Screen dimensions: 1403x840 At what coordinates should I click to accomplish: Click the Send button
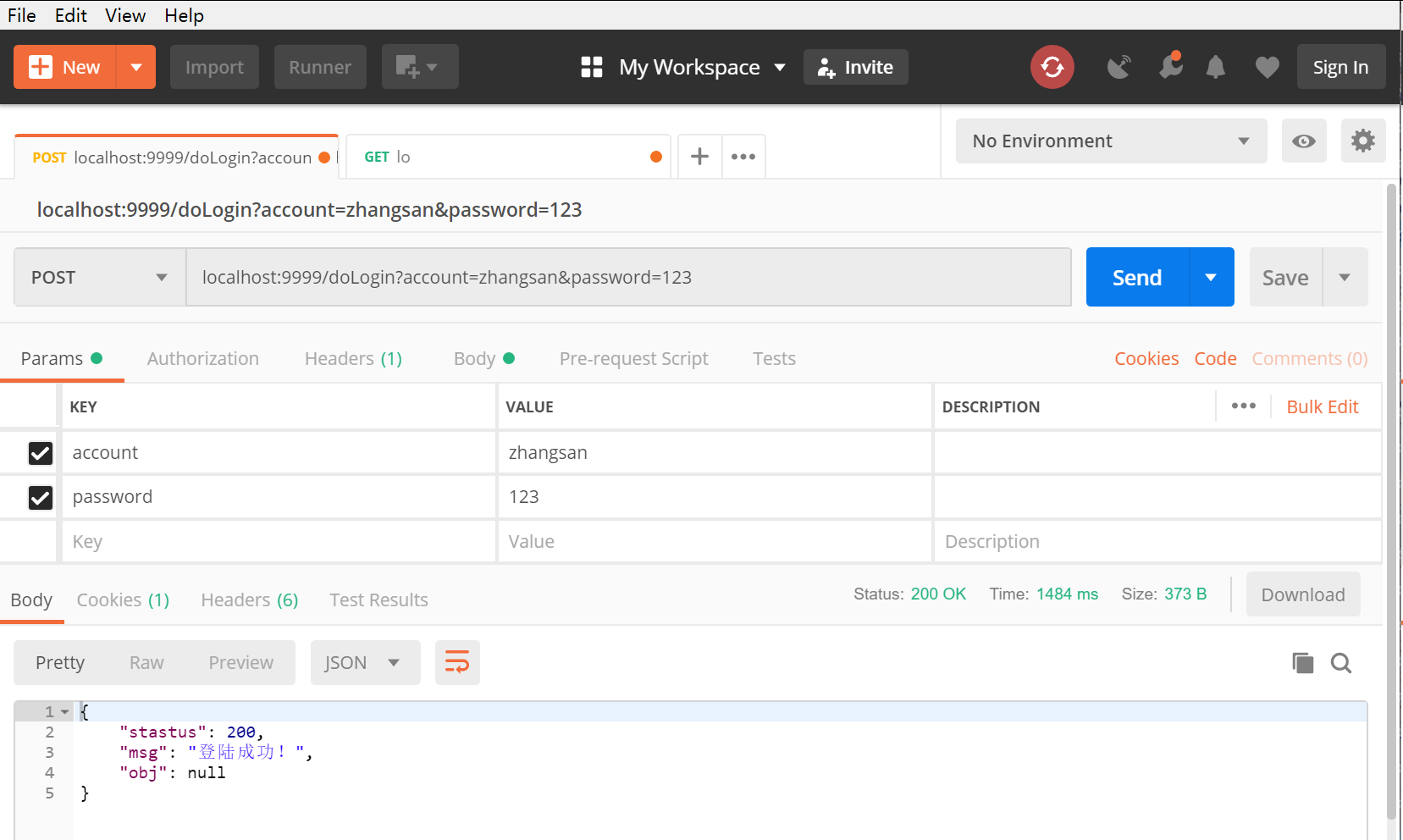click(x=1137, y=277)
